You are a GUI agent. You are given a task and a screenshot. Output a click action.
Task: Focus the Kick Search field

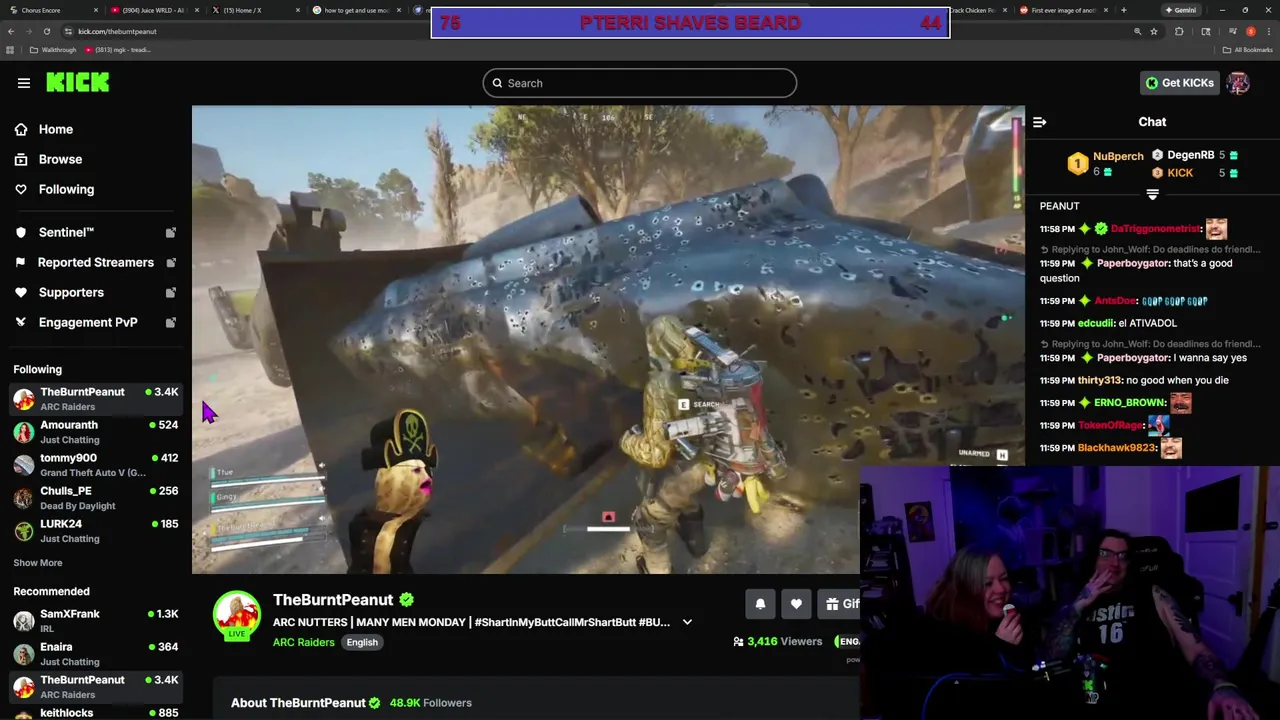click(640, 83)
